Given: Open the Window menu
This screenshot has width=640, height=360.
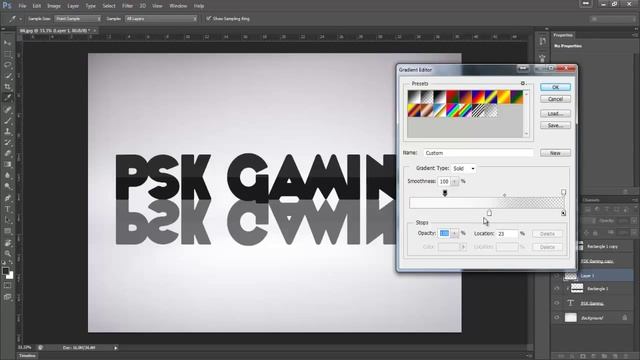Looking at the screenshot, I should click(x=178, y=6).
